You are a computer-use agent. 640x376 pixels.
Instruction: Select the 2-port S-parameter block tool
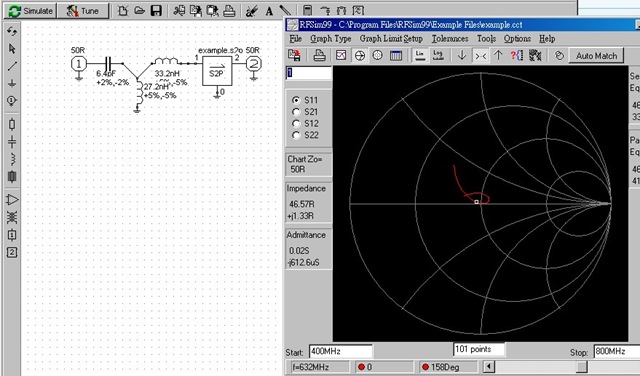[12, 252]
